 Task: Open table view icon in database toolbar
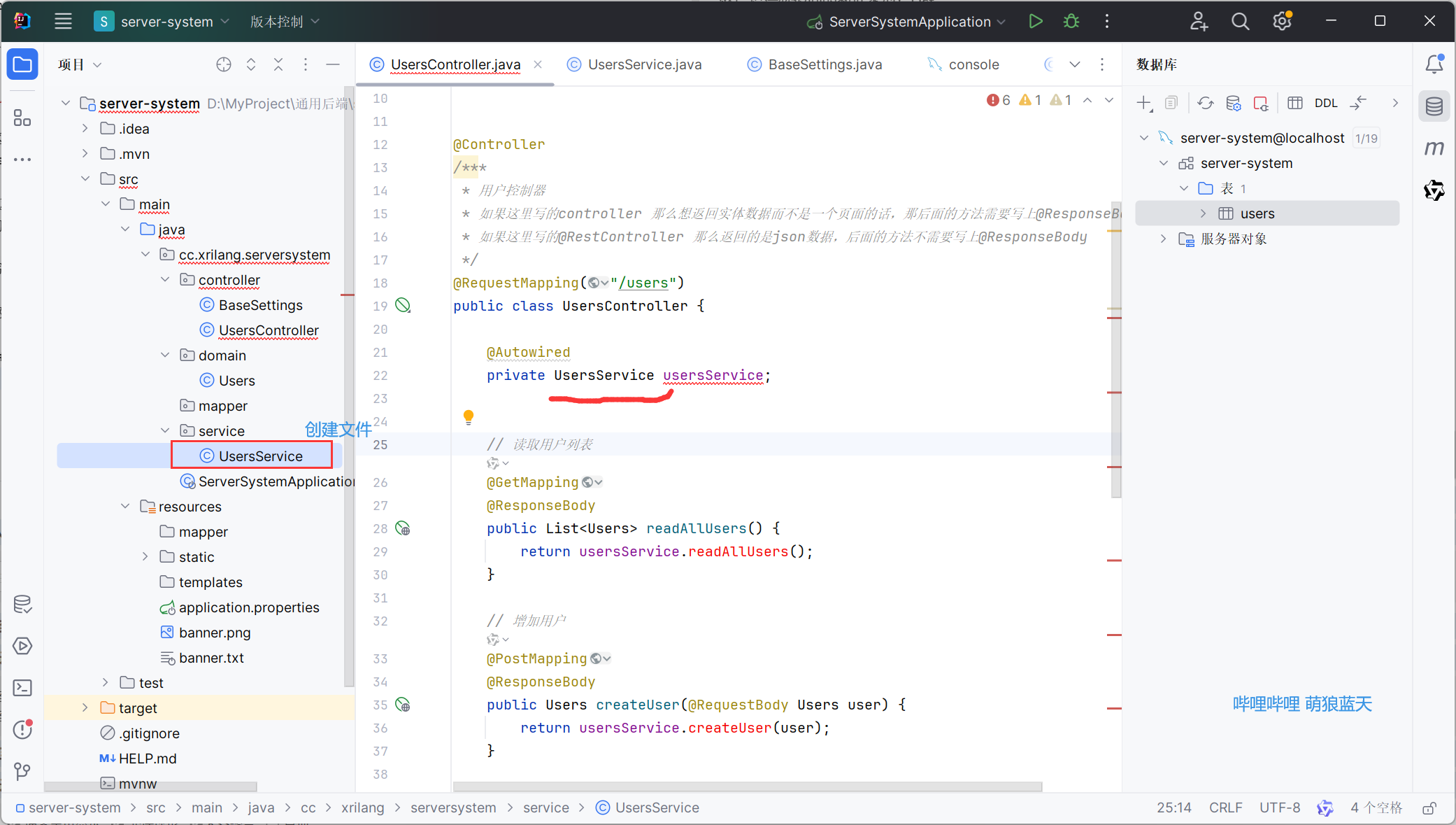(x=1295, y=103)
